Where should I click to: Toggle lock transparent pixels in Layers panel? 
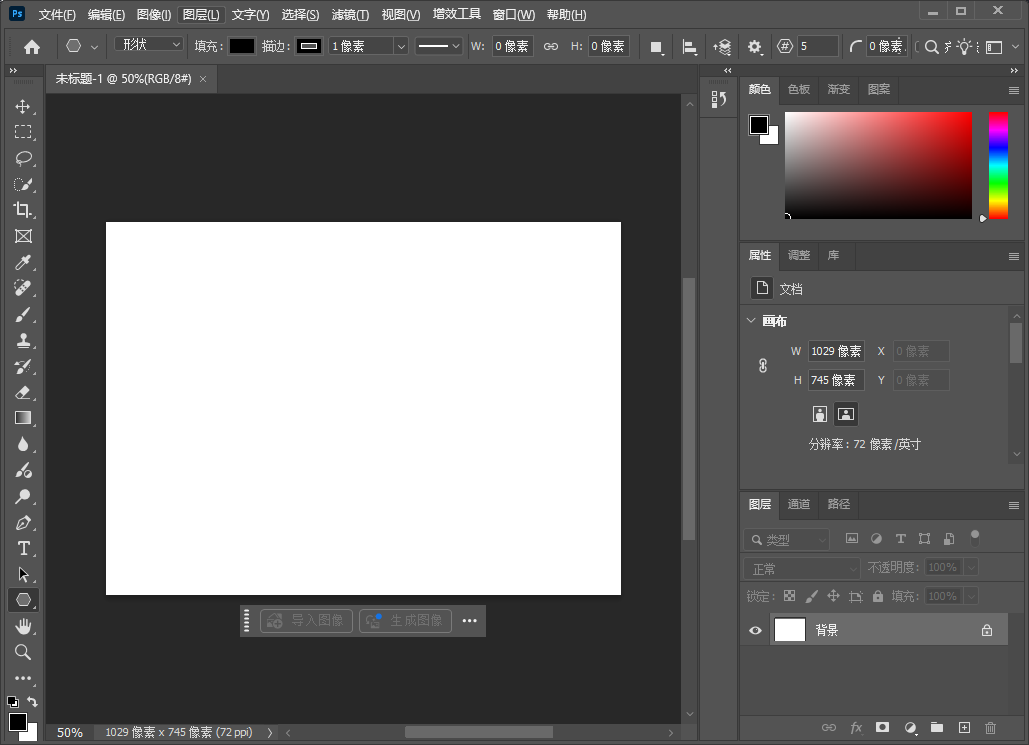click(x=788, y=595)
